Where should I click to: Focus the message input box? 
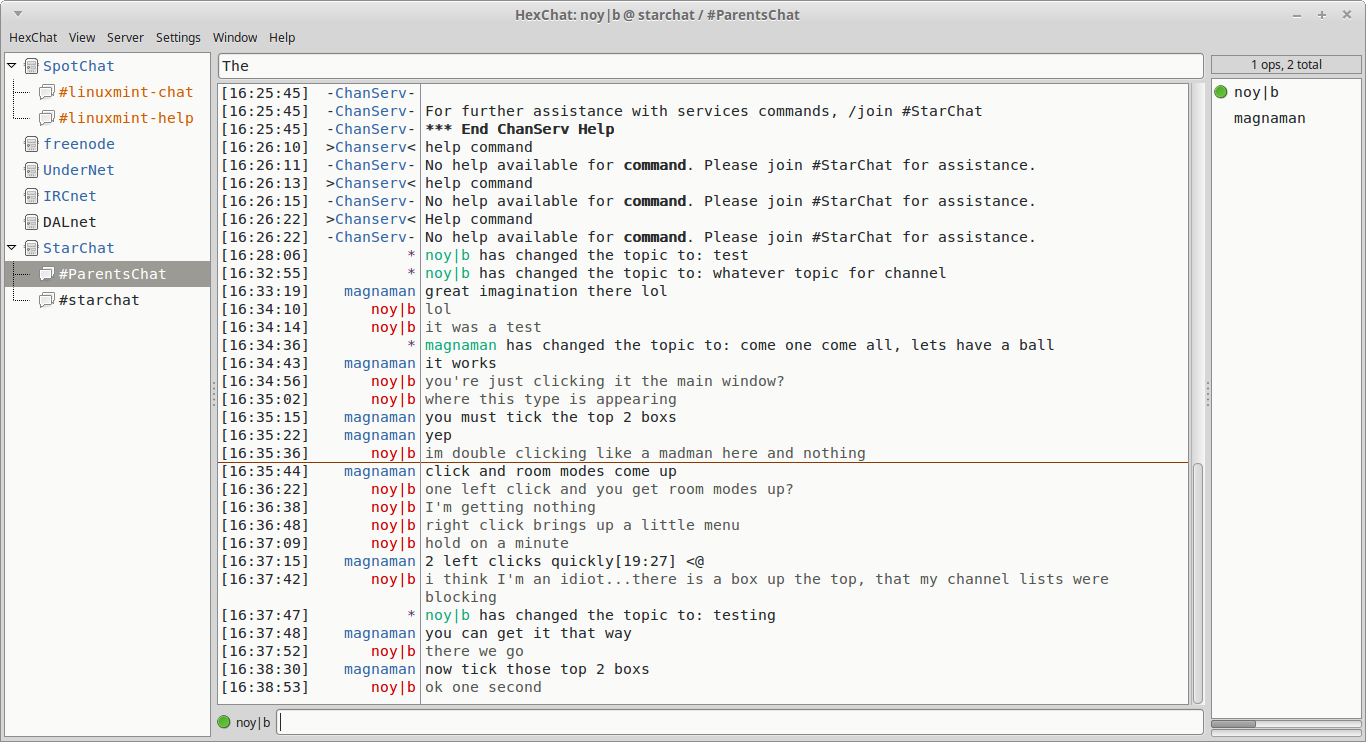coord(740,722)
